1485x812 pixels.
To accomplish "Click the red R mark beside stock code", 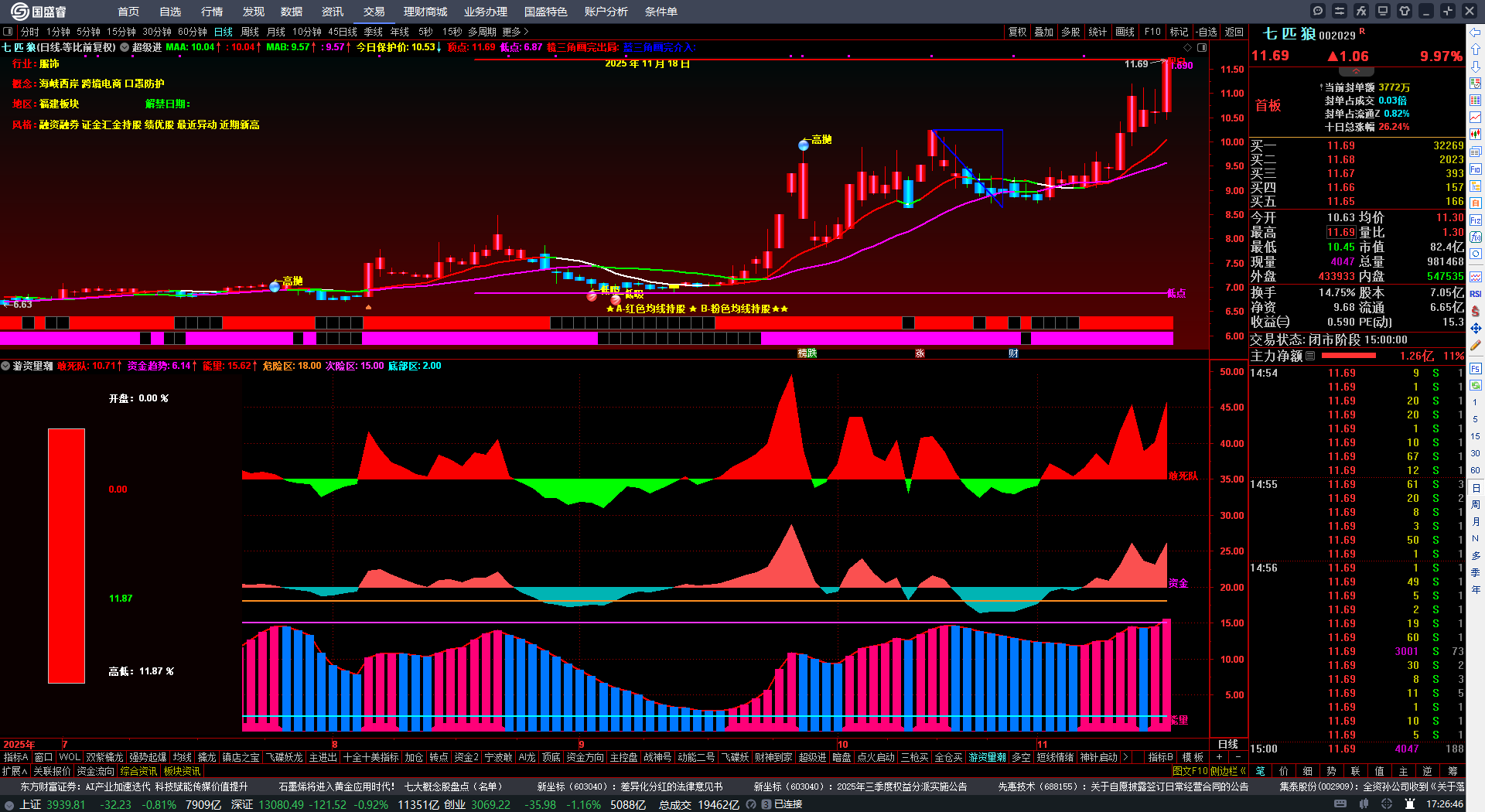I will coord(1362,32).
